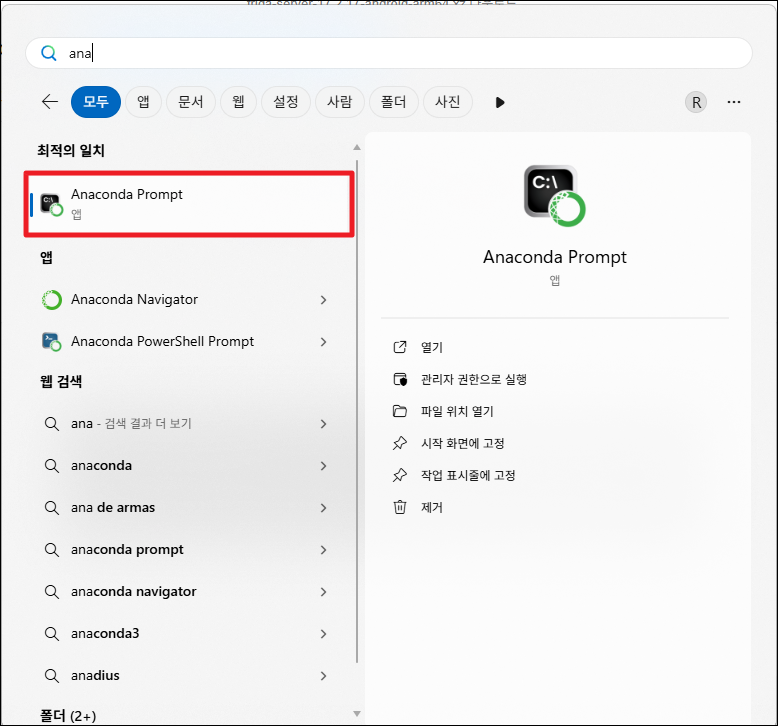
Task: Click the Anaconda PowerShell Prompt icon
Action: coord(52,341)
